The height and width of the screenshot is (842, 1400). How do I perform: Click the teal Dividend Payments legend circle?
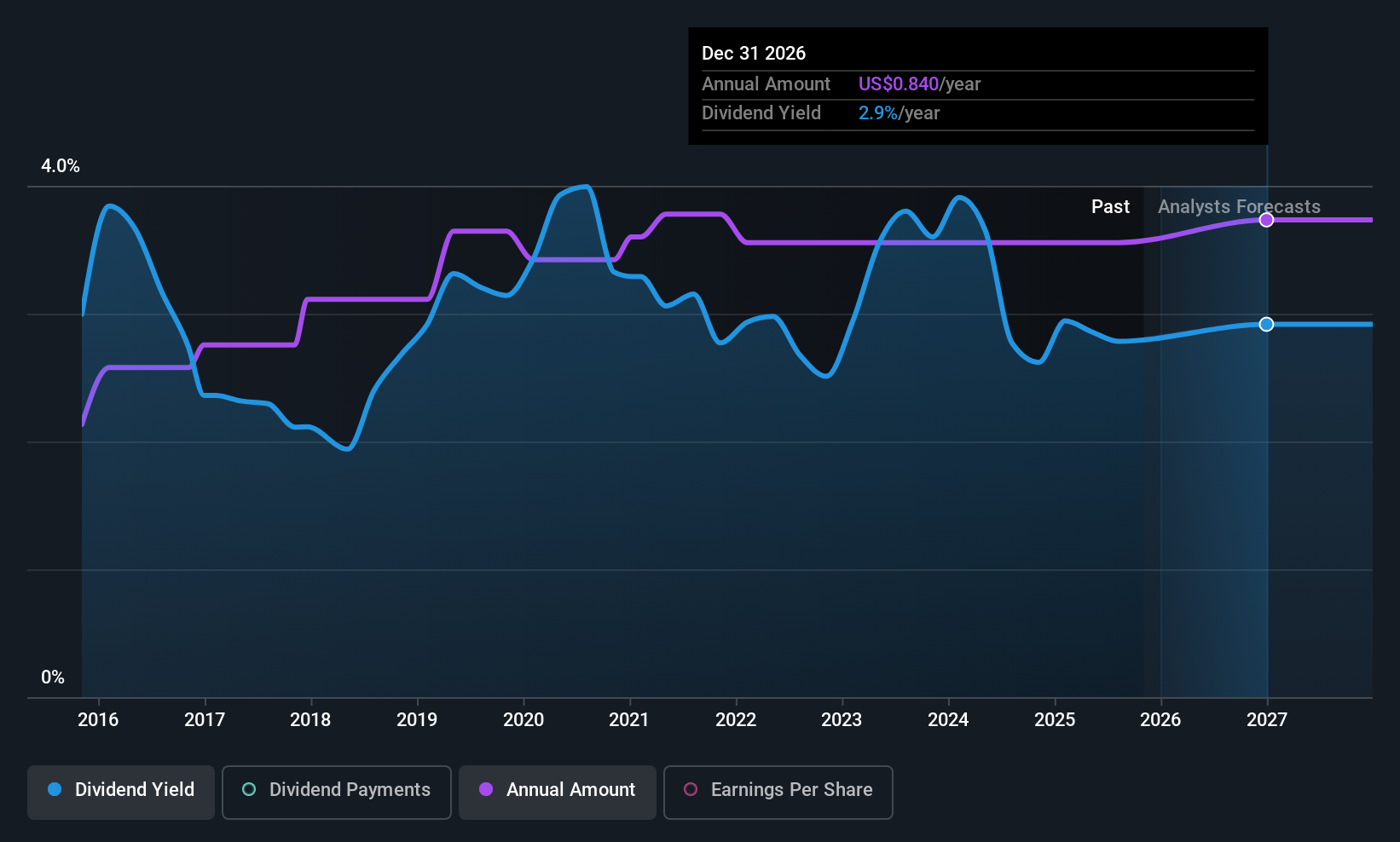tap(247, 790)
